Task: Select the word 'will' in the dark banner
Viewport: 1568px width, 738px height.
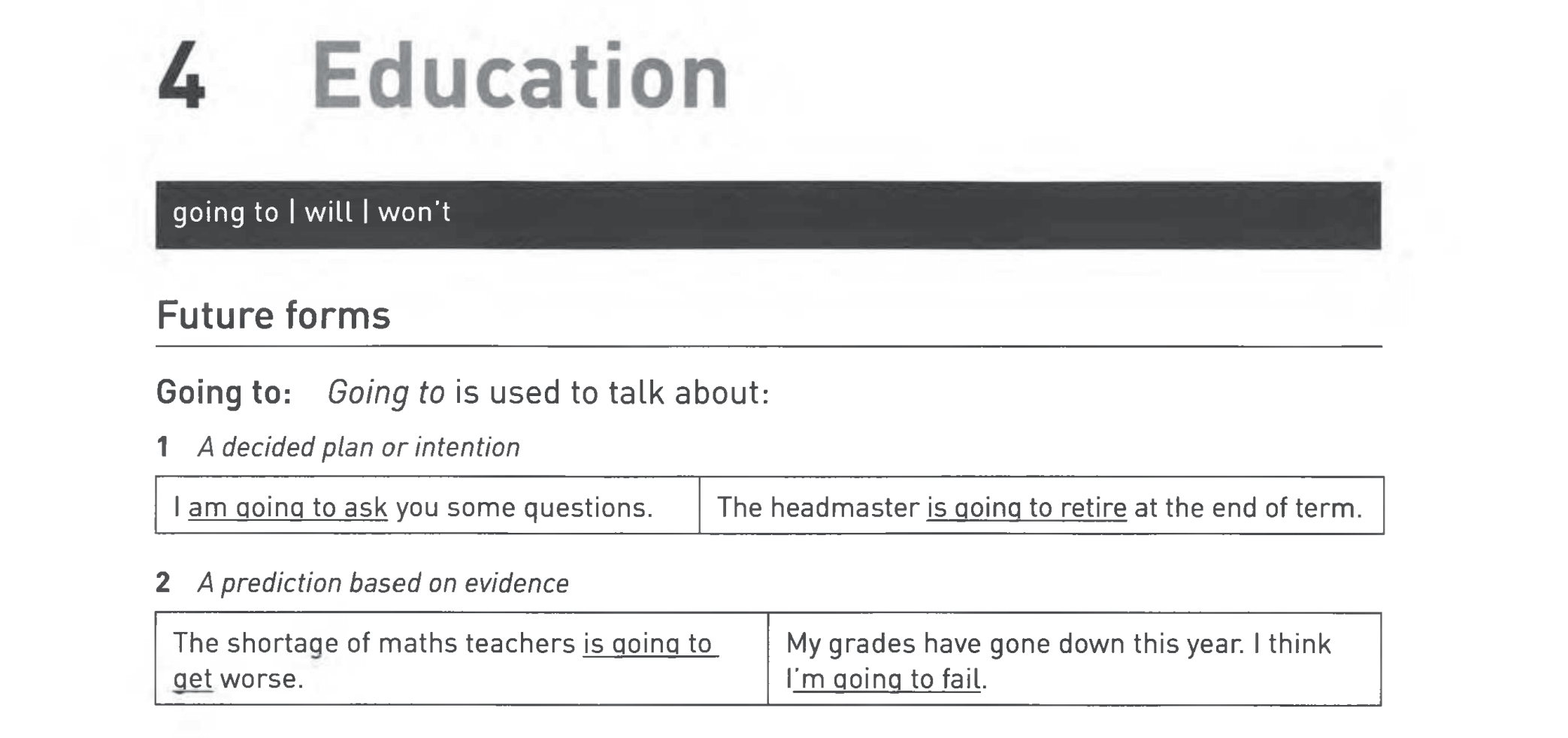Action: [x=328, y=212]
